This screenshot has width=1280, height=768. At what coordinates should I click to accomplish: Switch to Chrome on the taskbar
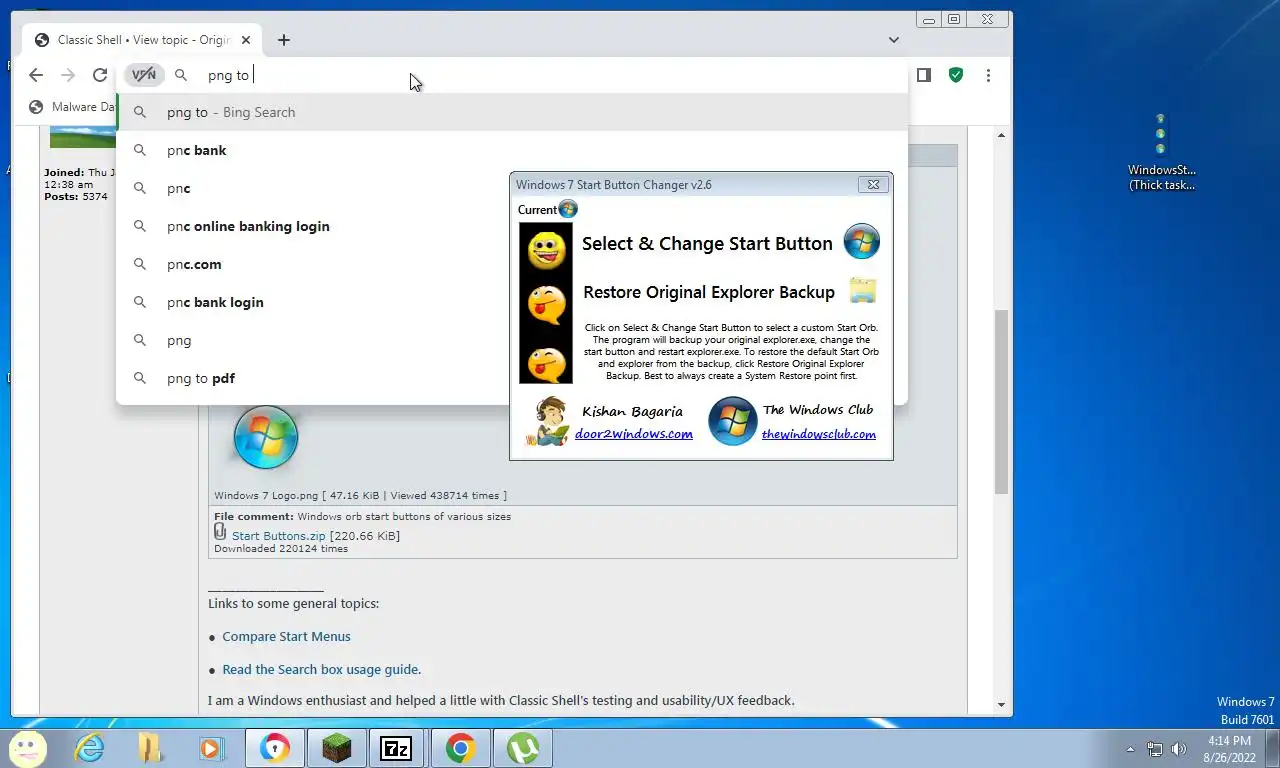click(460, 748)
